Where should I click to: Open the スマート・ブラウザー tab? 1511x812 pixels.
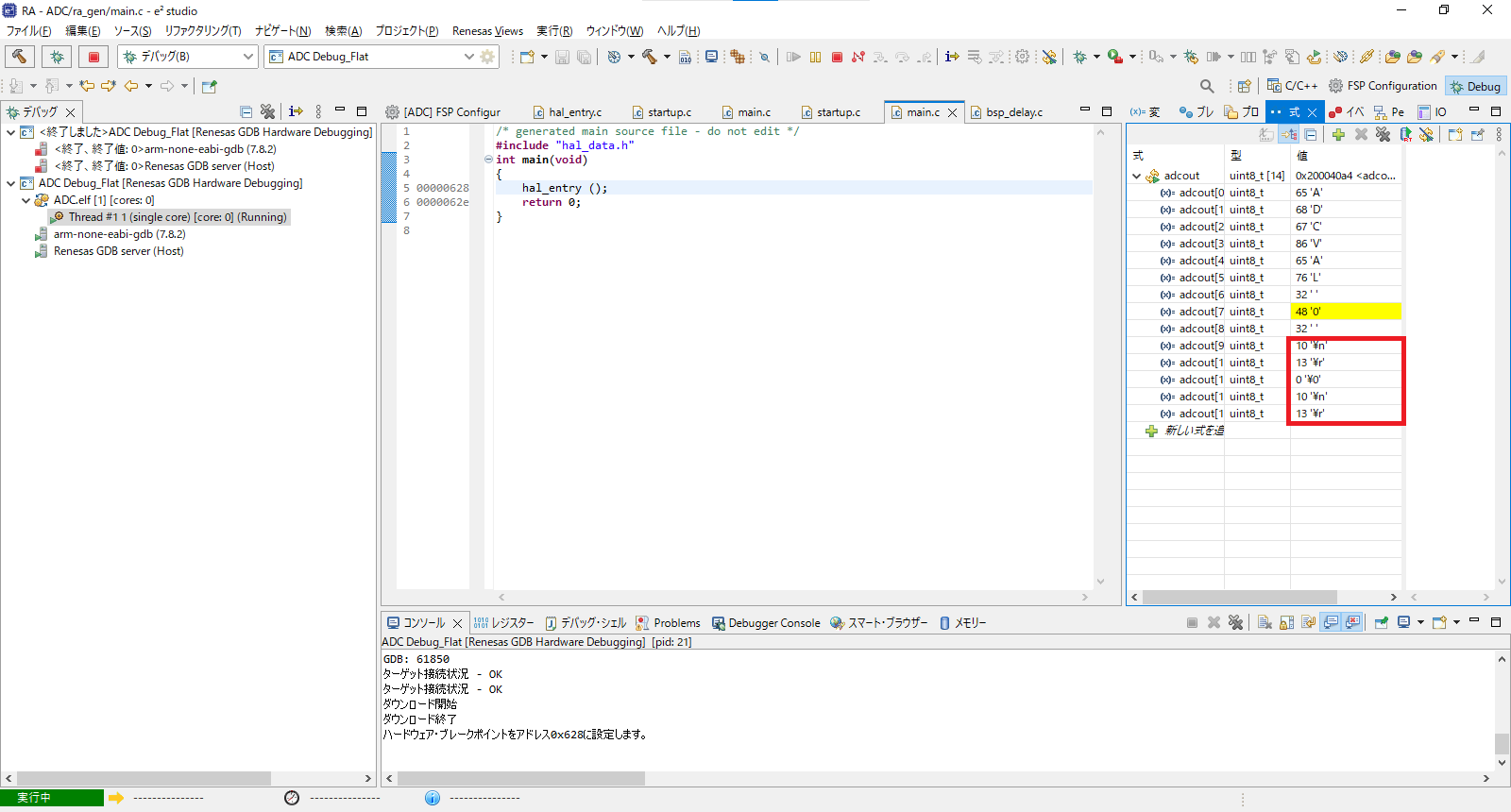pos(879,623)
